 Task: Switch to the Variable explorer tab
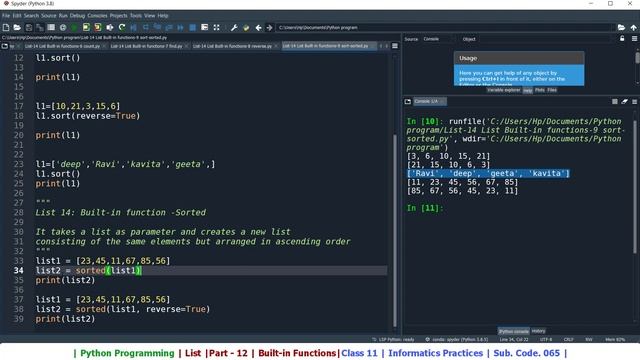pos(504,90)
